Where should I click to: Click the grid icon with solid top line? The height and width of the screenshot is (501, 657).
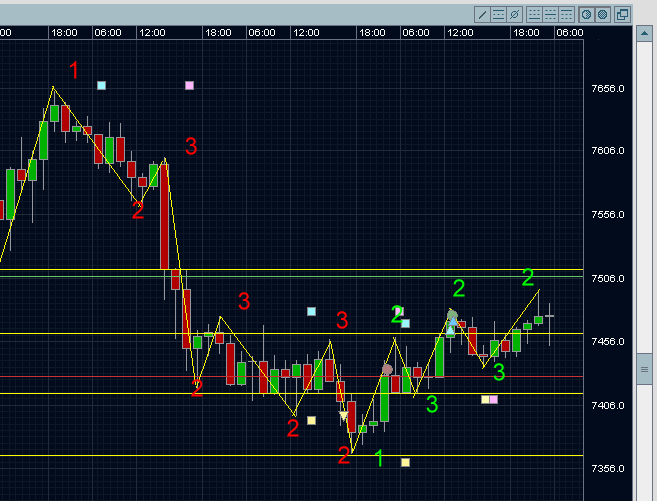567,14
